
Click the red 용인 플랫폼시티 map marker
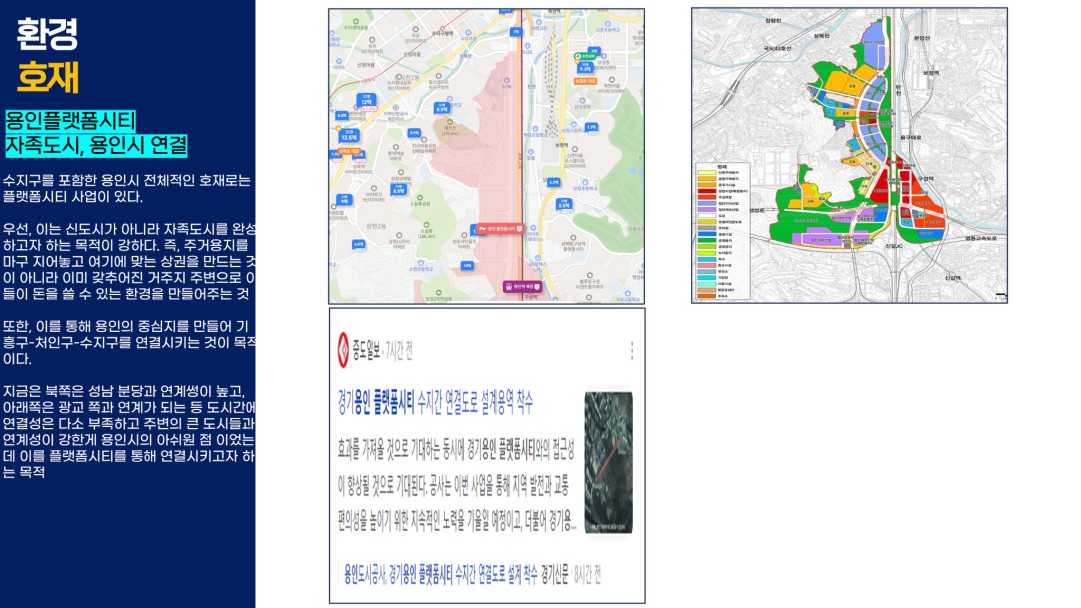point(500,229)
